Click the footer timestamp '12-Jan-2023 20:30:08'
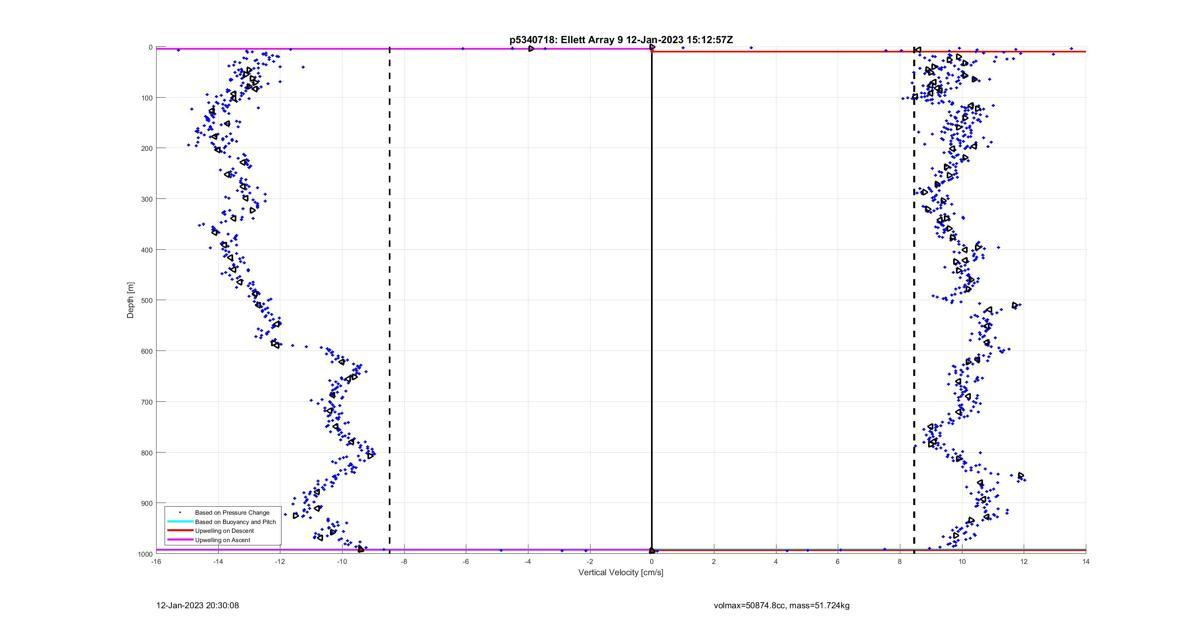 (198, 605)
